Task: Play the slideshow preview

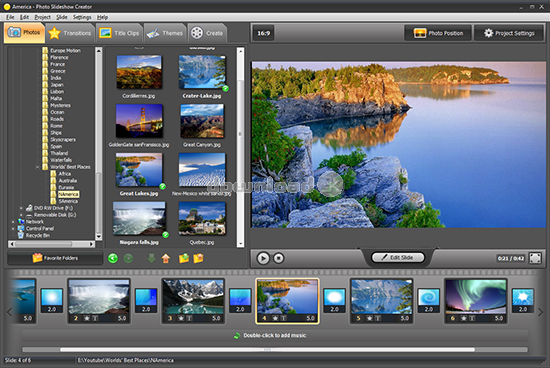Action: coord(263,259)
